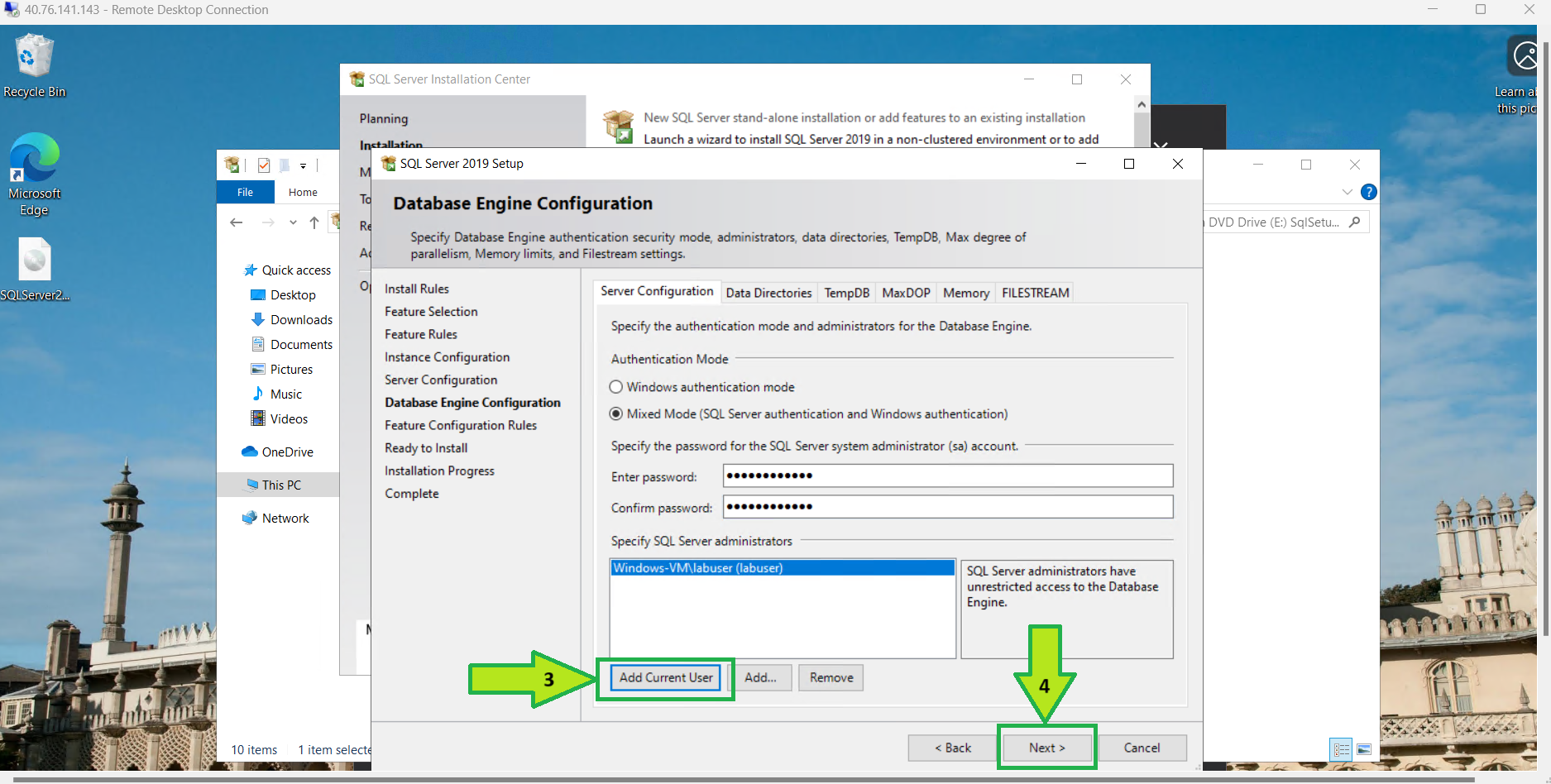Open the Home ribbon tab in File Explorer
This screenshot has width=1551, height=784.
tap(303, 192)
